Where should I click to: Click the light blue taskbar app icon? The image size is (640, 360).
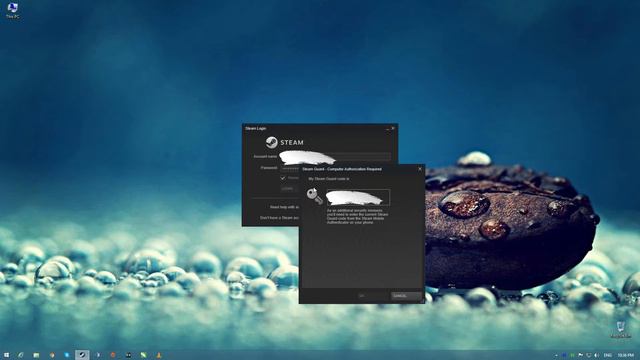pos(67,355)
